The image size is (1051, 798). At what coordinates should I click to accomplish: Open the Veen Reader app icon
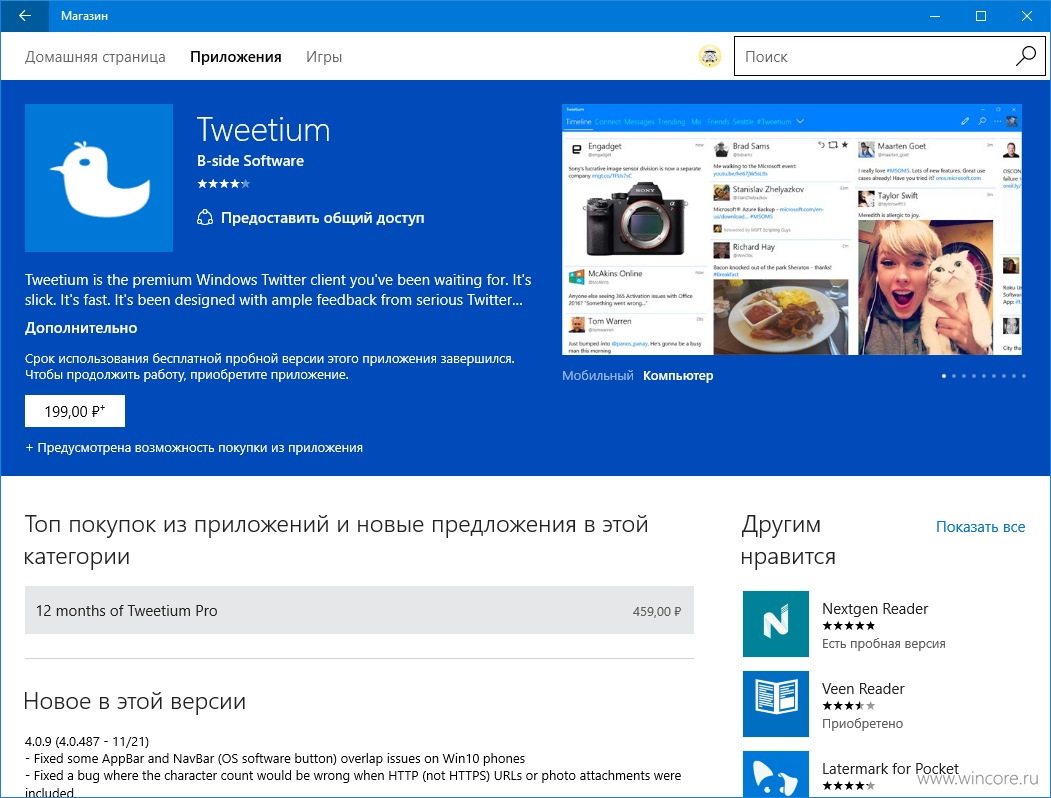776,704
